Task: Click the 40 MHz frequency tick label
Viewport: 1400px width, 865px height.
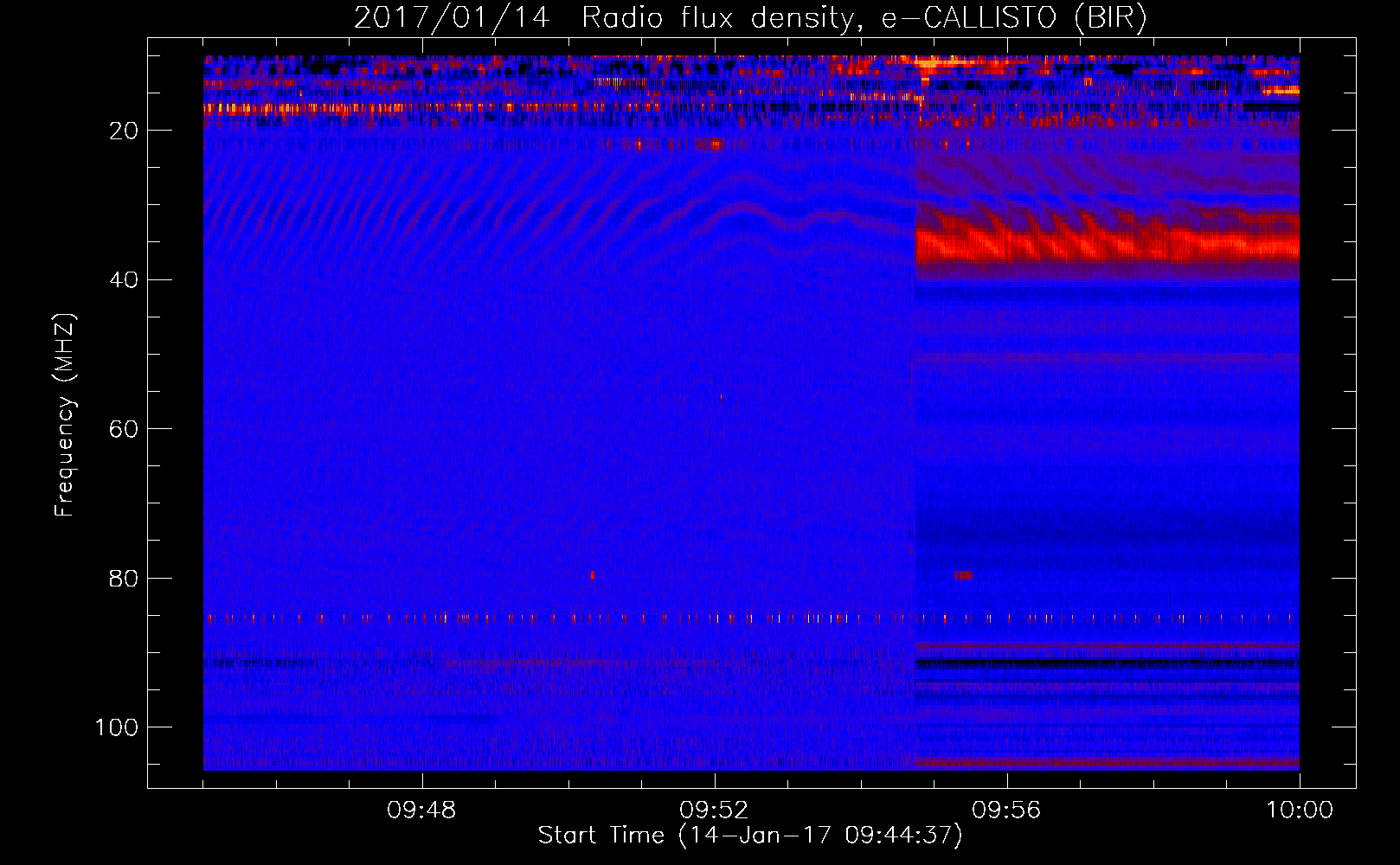Action: tap(125, 280)
